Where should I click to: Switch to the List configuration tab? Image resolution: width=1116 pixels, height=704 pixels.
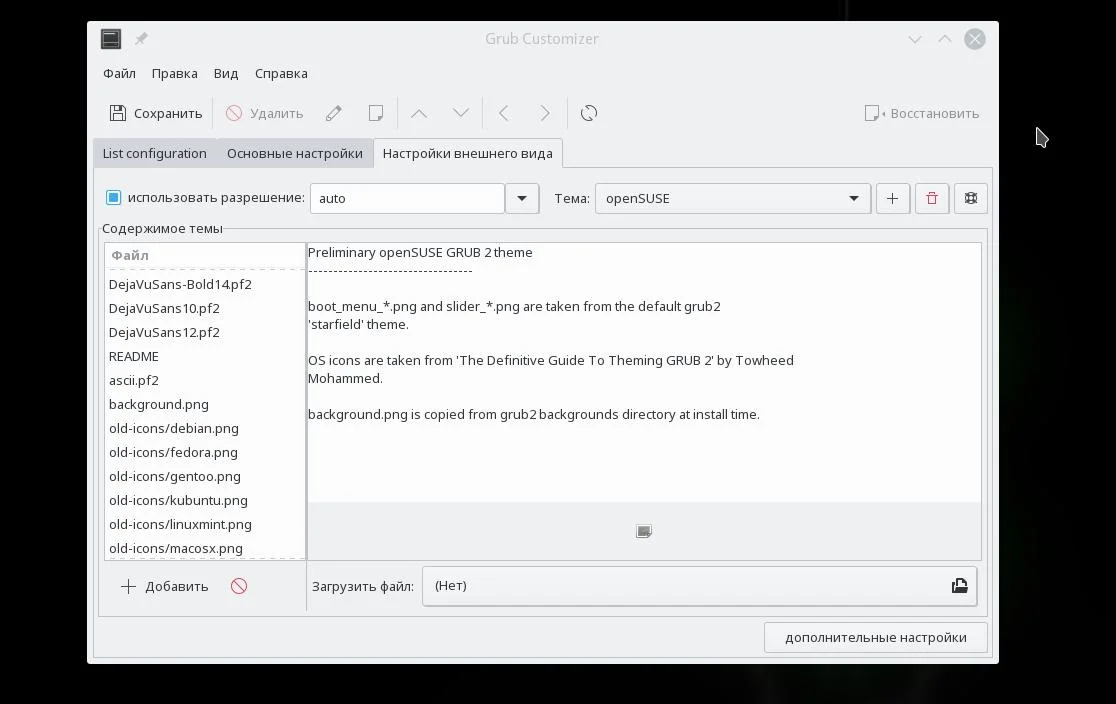154,154
